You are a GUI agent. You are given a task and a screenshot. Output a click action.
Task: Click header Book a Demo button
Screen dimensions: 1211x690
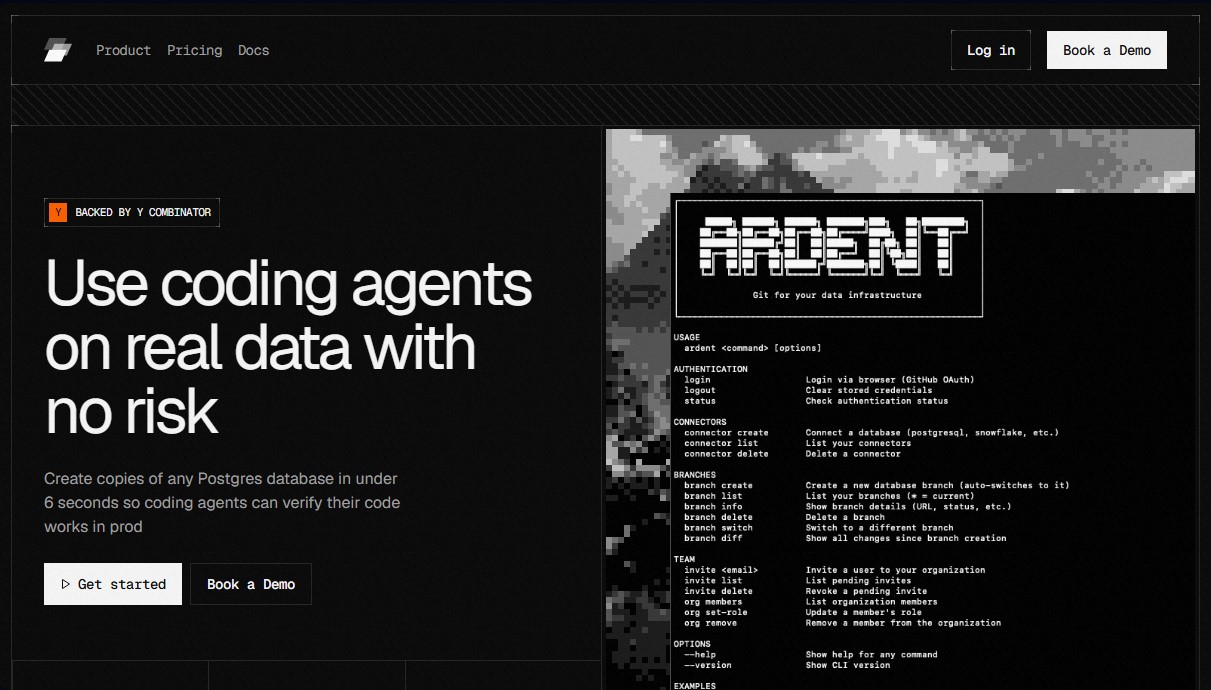[1107, 50]
